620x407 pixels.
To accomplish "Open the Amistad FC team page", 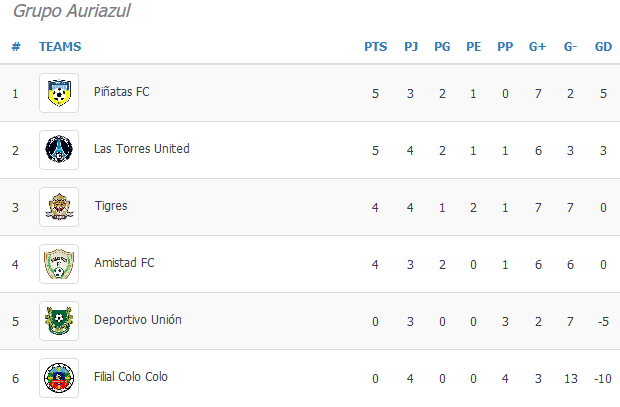I will coord(124,263).
